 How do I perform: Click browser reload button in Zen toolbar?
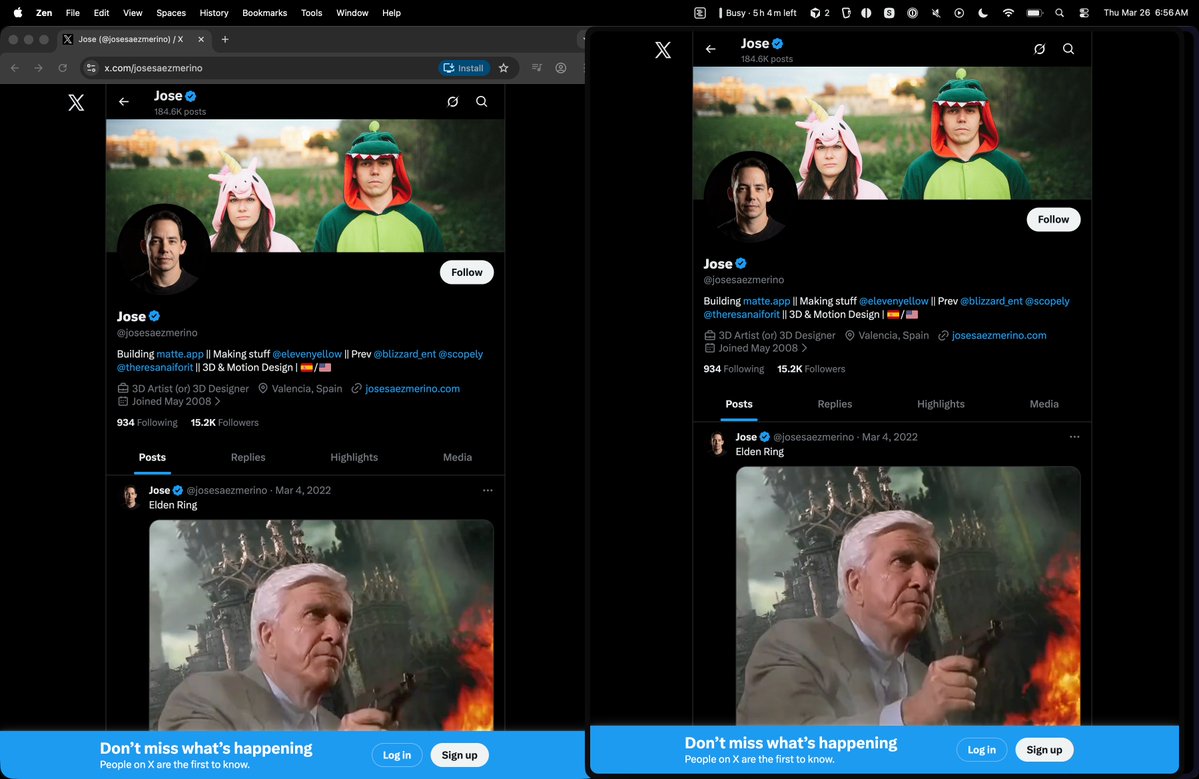pyautogui.click(x=63, y=68)
